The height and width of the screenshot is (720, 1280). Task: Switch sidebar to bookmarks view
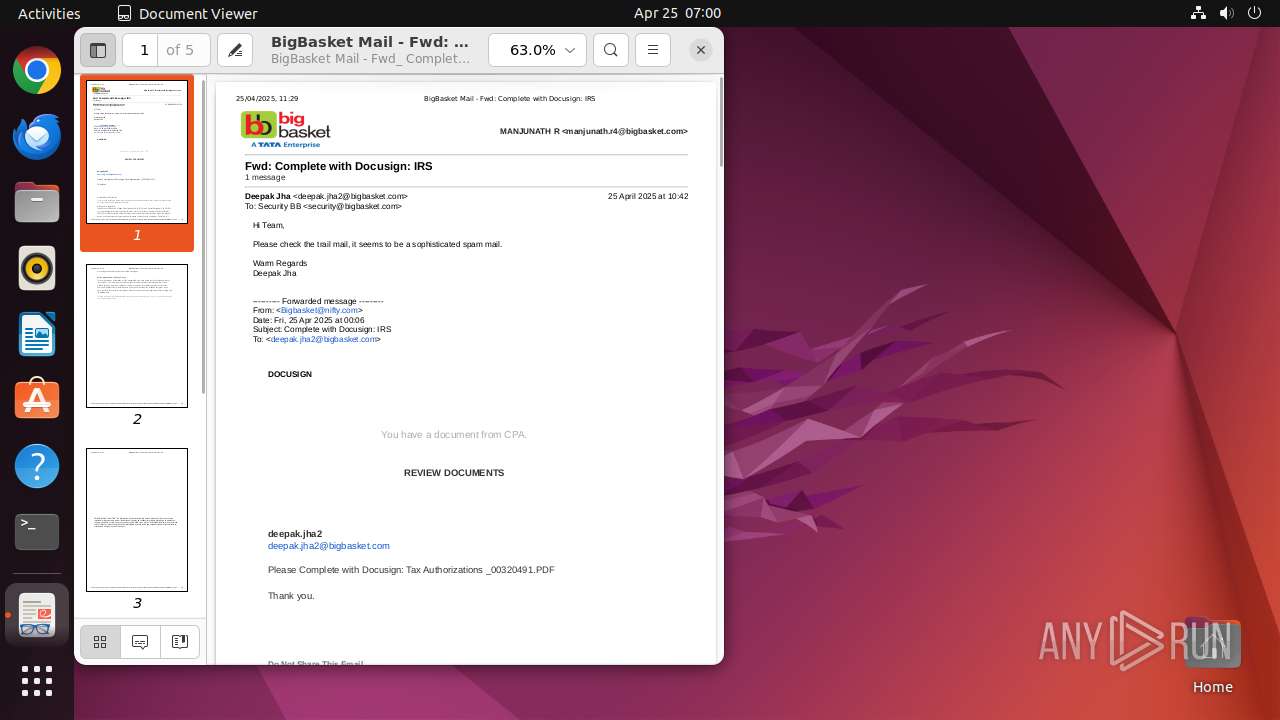point(180,642)
